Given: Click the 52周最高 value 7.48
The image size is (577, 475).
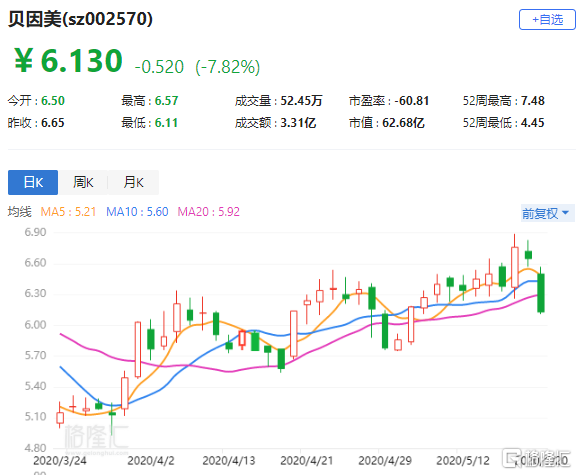Looking at the screenshot, I should [533, 100].
